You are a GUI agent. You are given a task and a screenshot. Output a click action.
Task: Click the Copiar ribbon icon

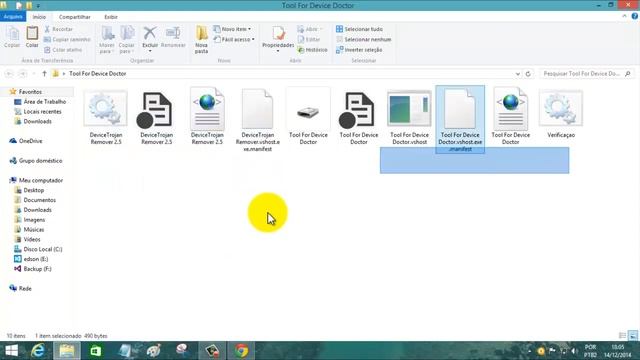12,37
